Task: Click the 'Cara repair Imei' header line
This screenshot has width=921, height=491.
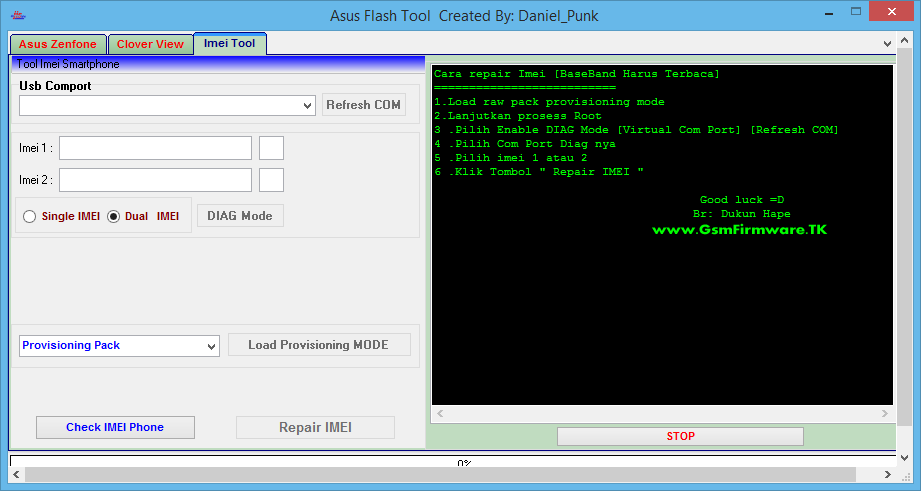Action: pos(576,74)
